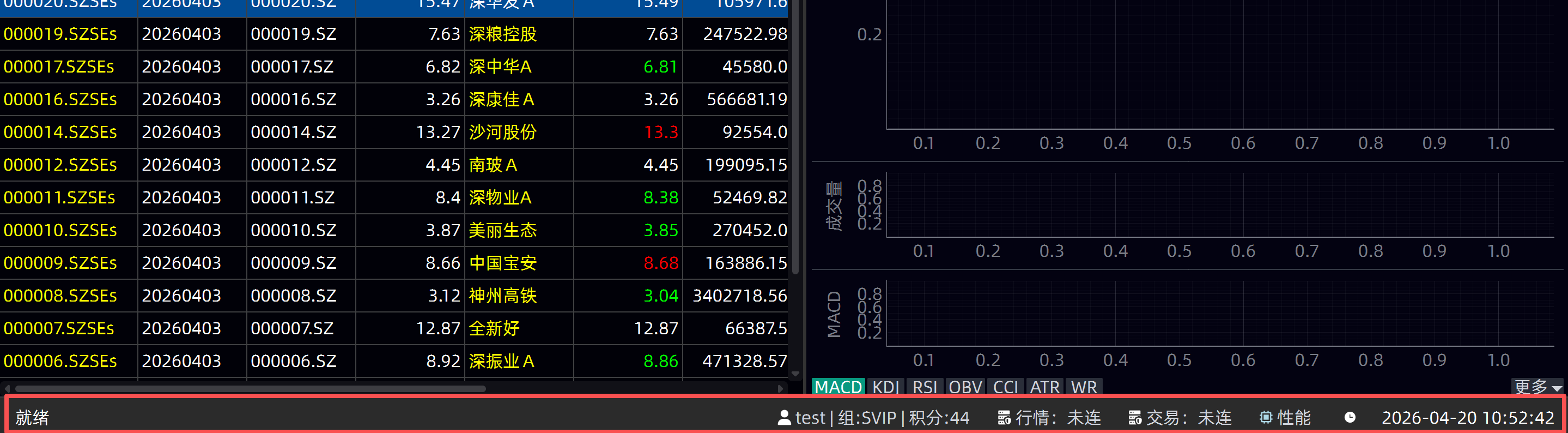Click the 交易 server connection icon

click(1135, 418)
